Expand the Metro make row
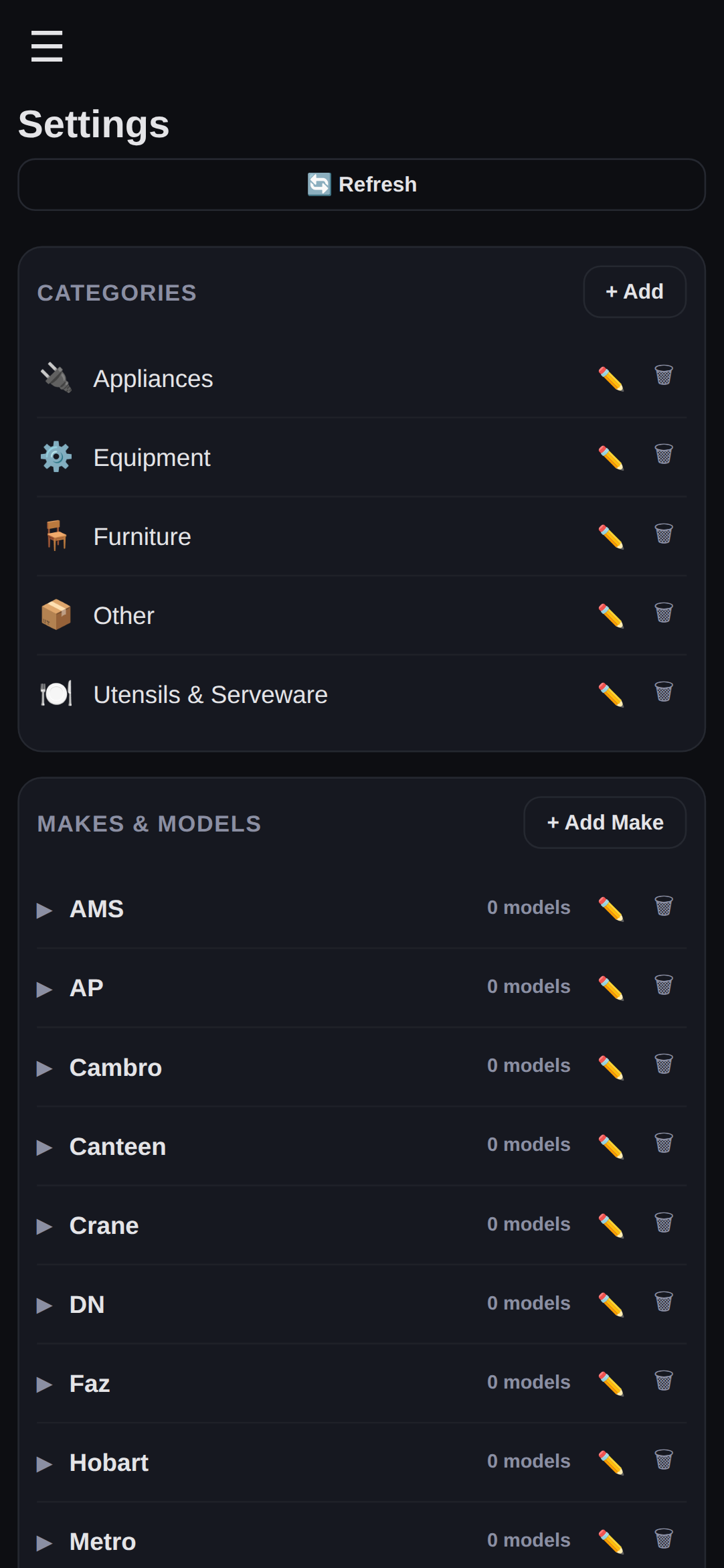724x1568 pixels. (44, 1543)
